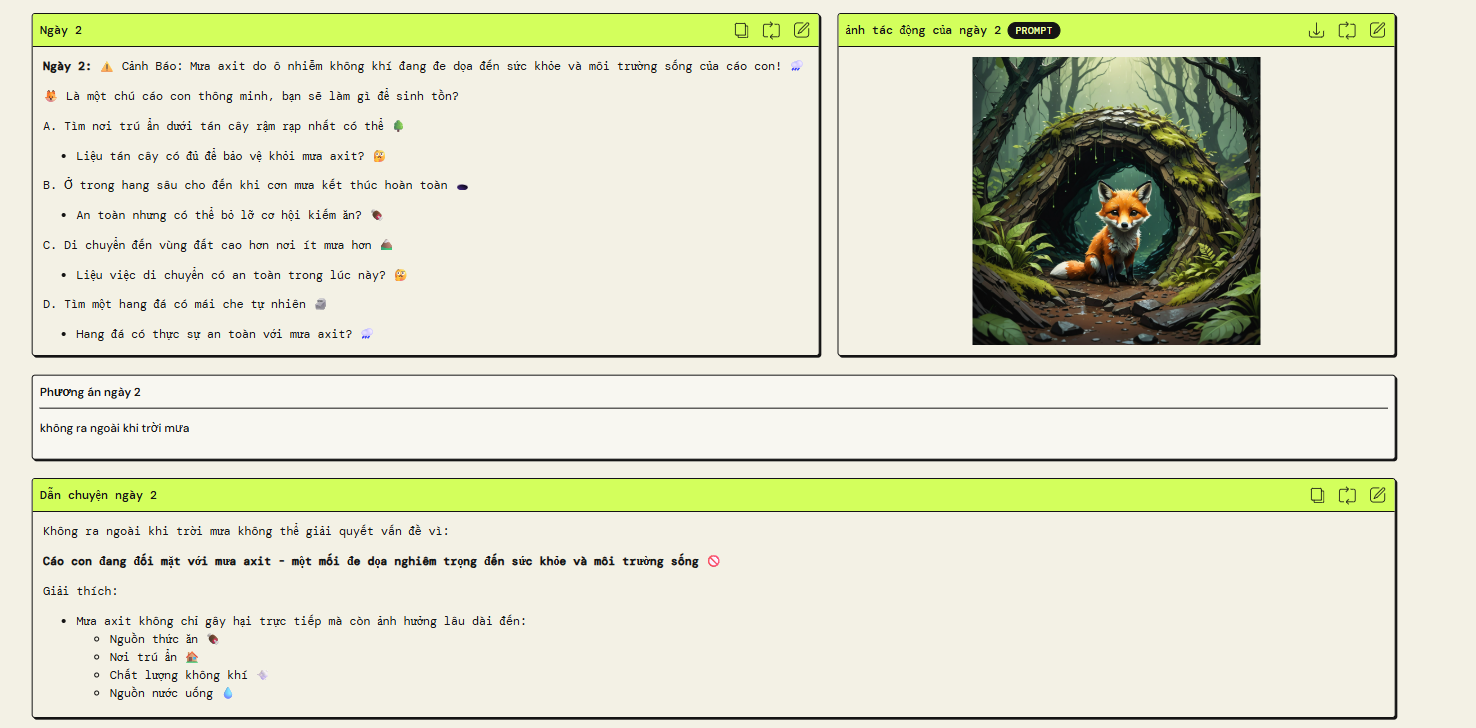
Task: Edit the Dẫn chuyện ngày 2 panel
Action: (x=1378, y=494)
